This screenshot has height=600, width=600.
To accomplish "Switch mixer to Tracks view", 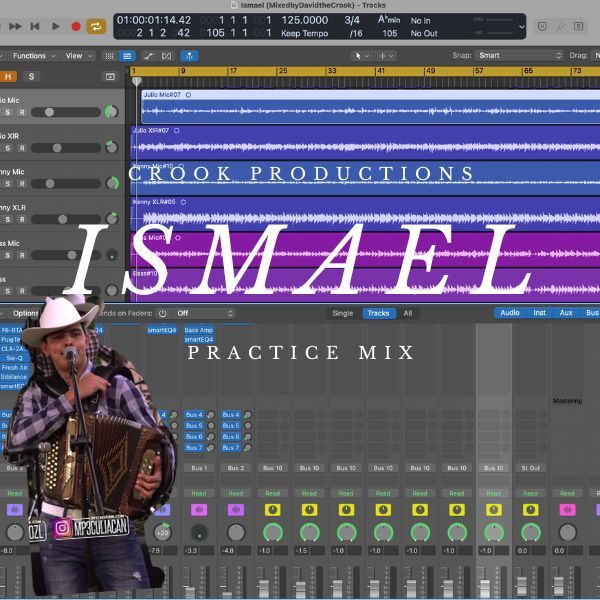I will pos(378,313).
